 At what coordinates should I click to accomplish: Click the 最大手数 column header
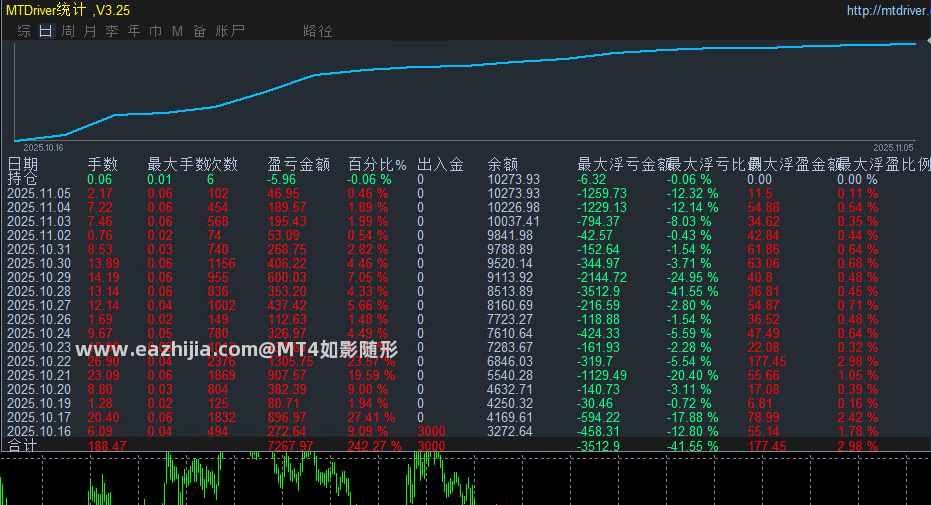point(178,164)
